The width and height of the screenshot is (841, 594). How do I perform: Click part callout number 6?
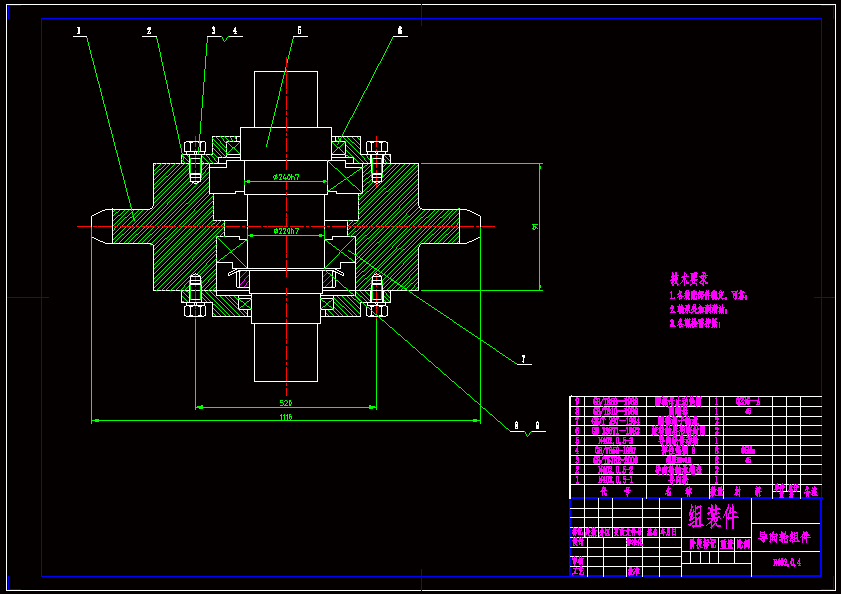400,31
